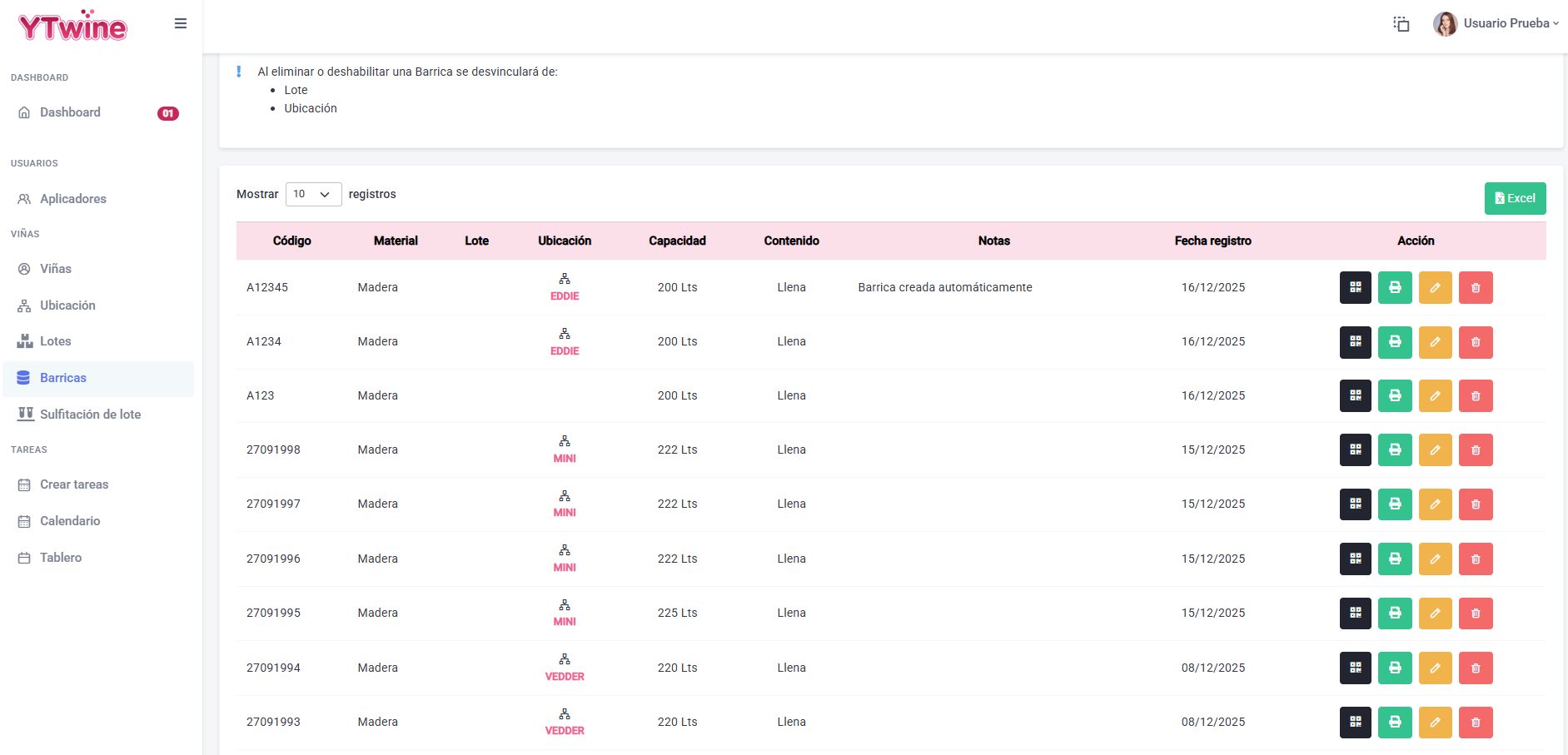Edit barrel A123 with pencil icon
The height and width of the screenshot is (755, 1568).
[1435, 395]
